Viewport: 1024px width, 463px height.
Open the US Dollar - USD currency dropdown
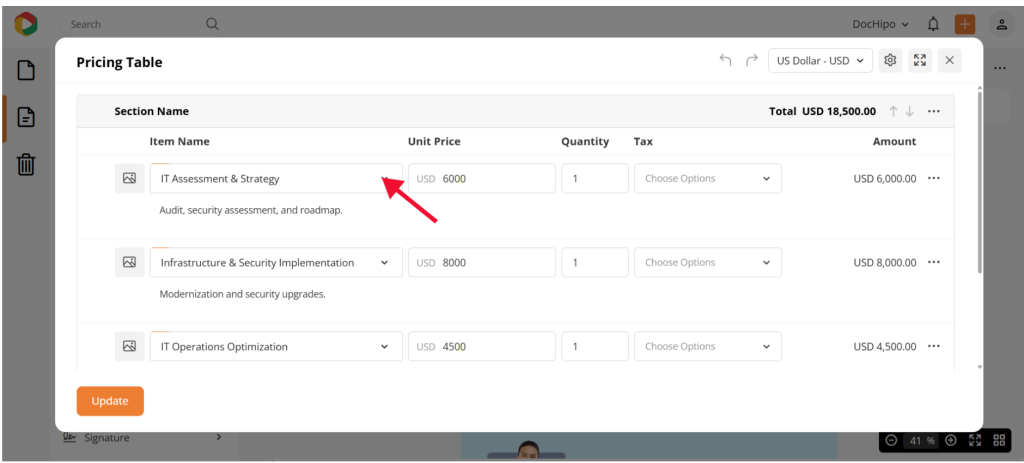[x=820, y=61]
